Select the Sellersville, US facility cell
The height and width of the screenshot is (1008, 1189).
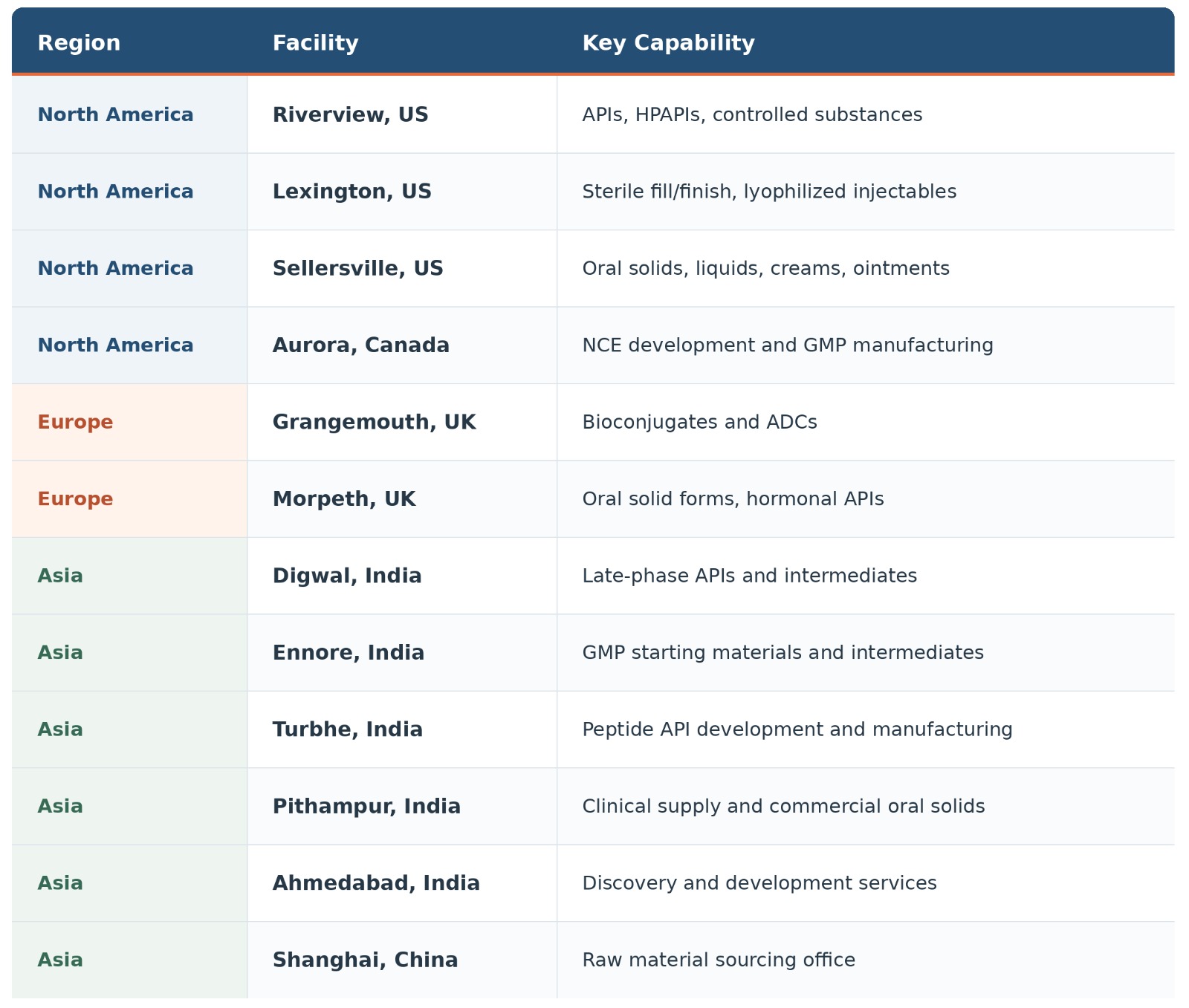pos(402,268)
